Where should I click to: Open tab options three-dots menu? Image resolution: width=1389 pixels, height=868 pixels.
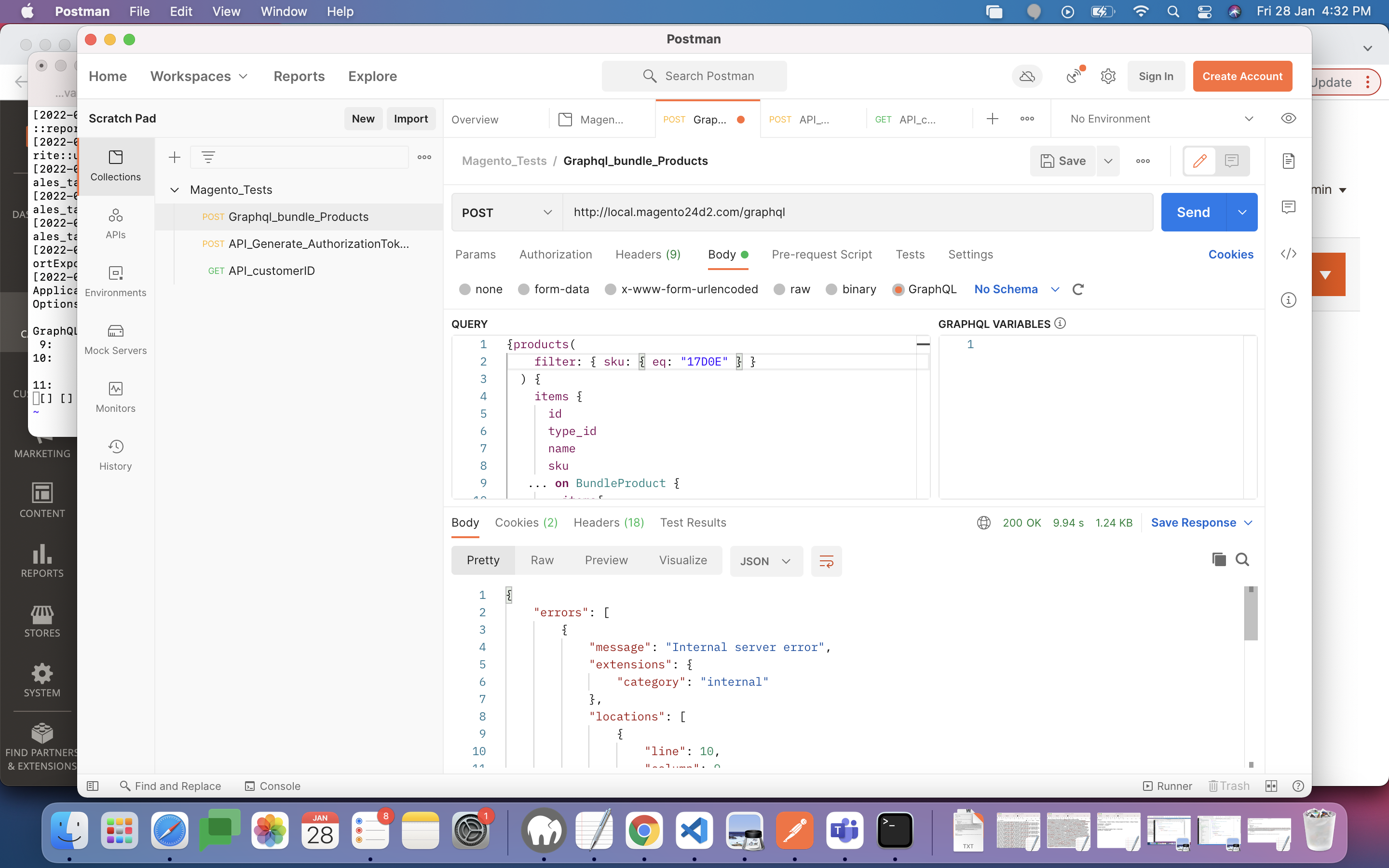[1027, 119]
